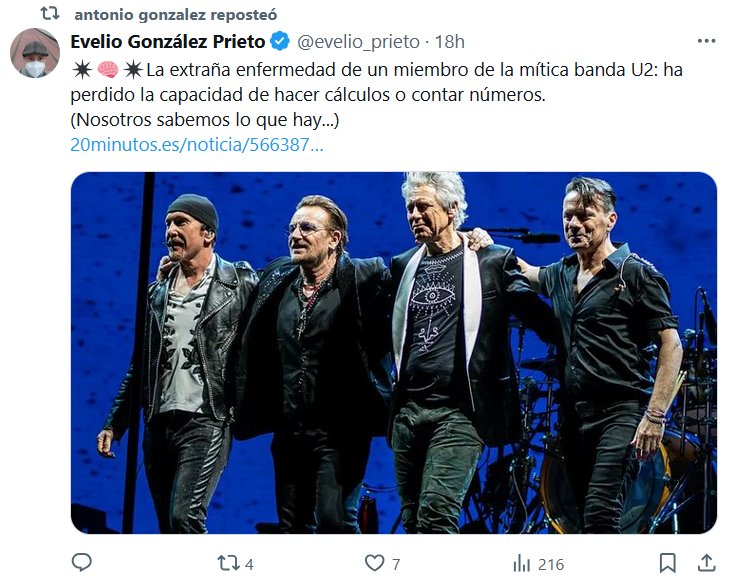This screenshot has width=732, height=580.
Task: Open the 18h timestamp permalink
Action: click(x=450, y=42)
